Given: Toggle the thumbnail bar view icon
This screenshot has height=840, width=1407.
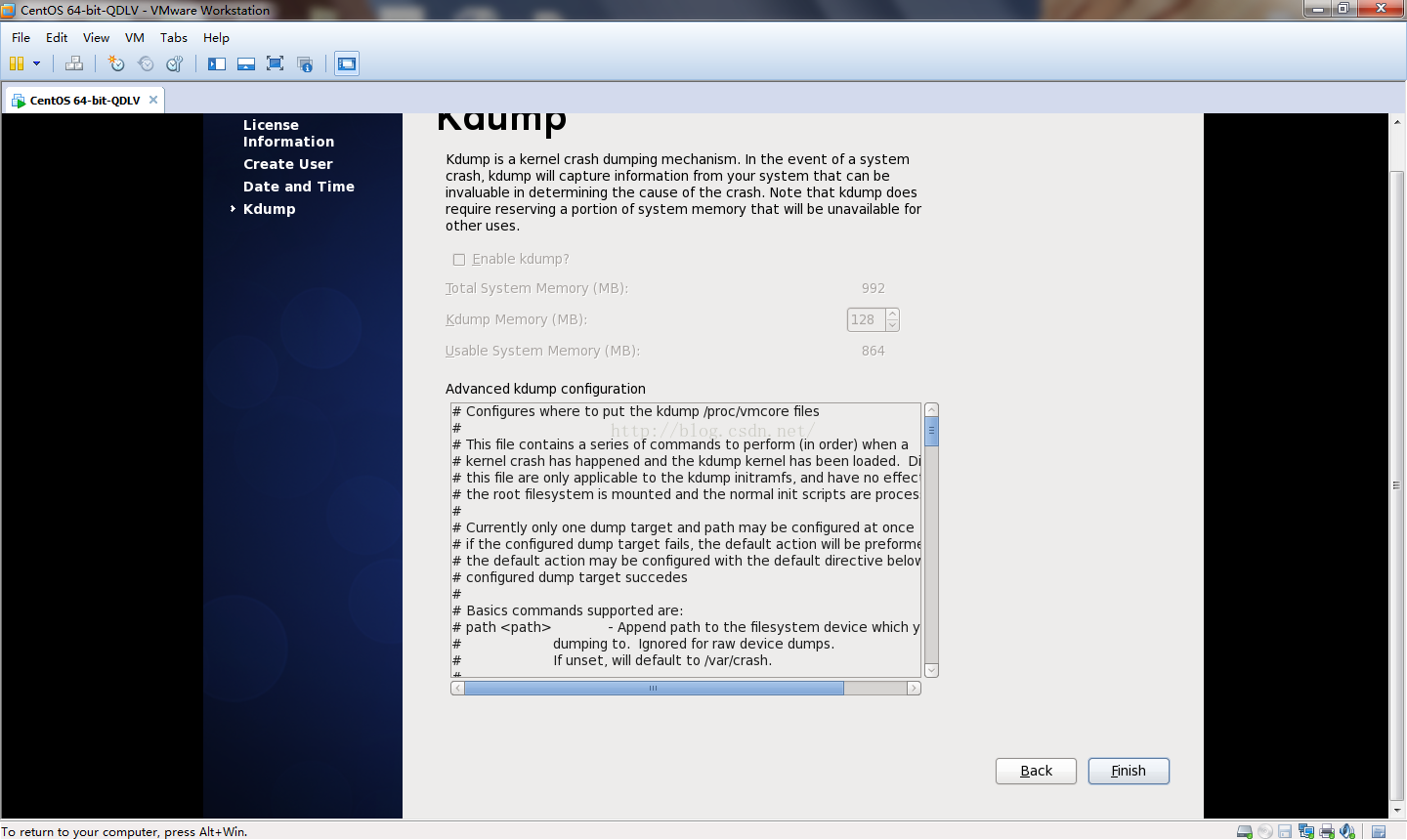Looking at the screenshot, I should 246,63.
